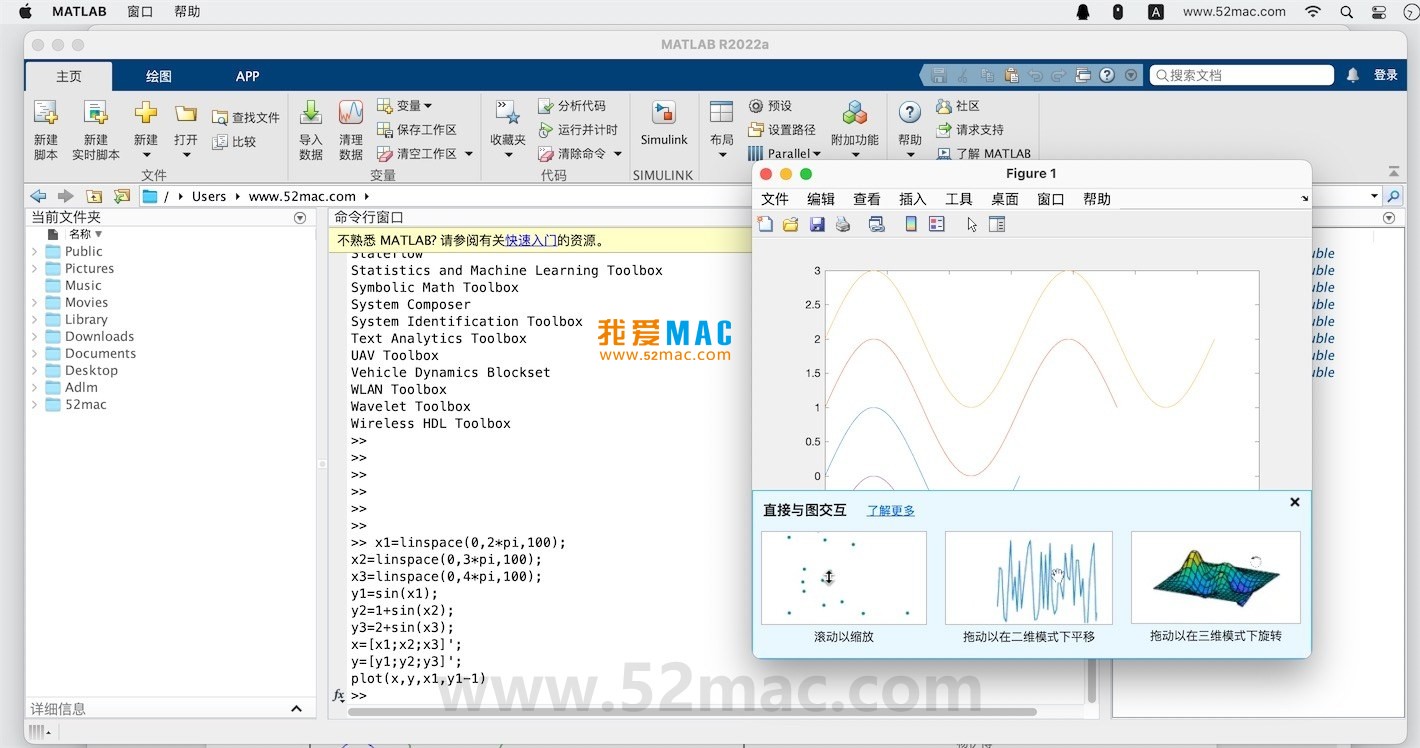Expand the 变量 variable dropdown
The height and width of the screenshot is (748, 1420).
(x=428, y=106)
